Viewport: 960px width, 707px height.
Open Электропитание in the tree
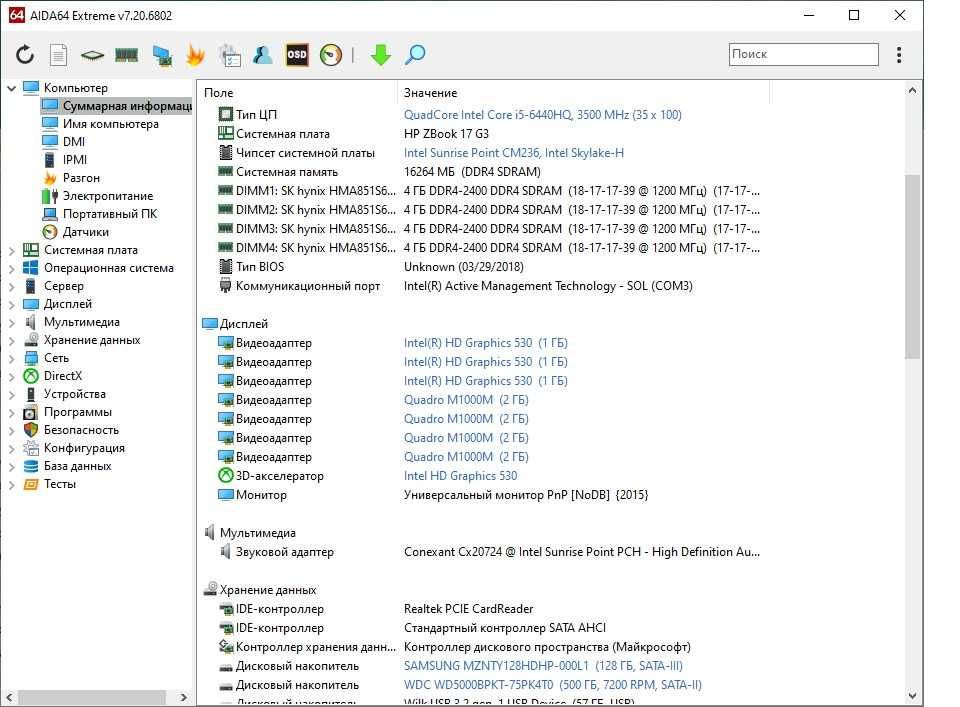point(108,196)
